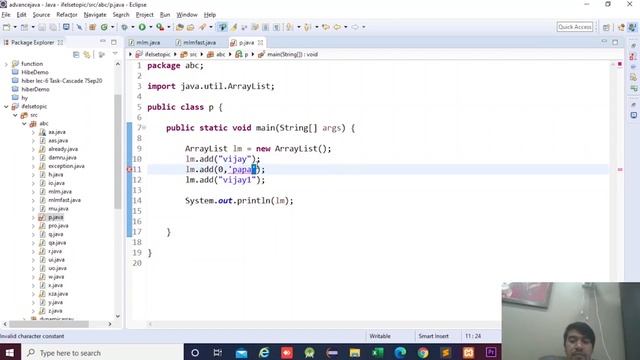Click the Save disk toolbar icon
Screen dimensions: 640x360
42,27
